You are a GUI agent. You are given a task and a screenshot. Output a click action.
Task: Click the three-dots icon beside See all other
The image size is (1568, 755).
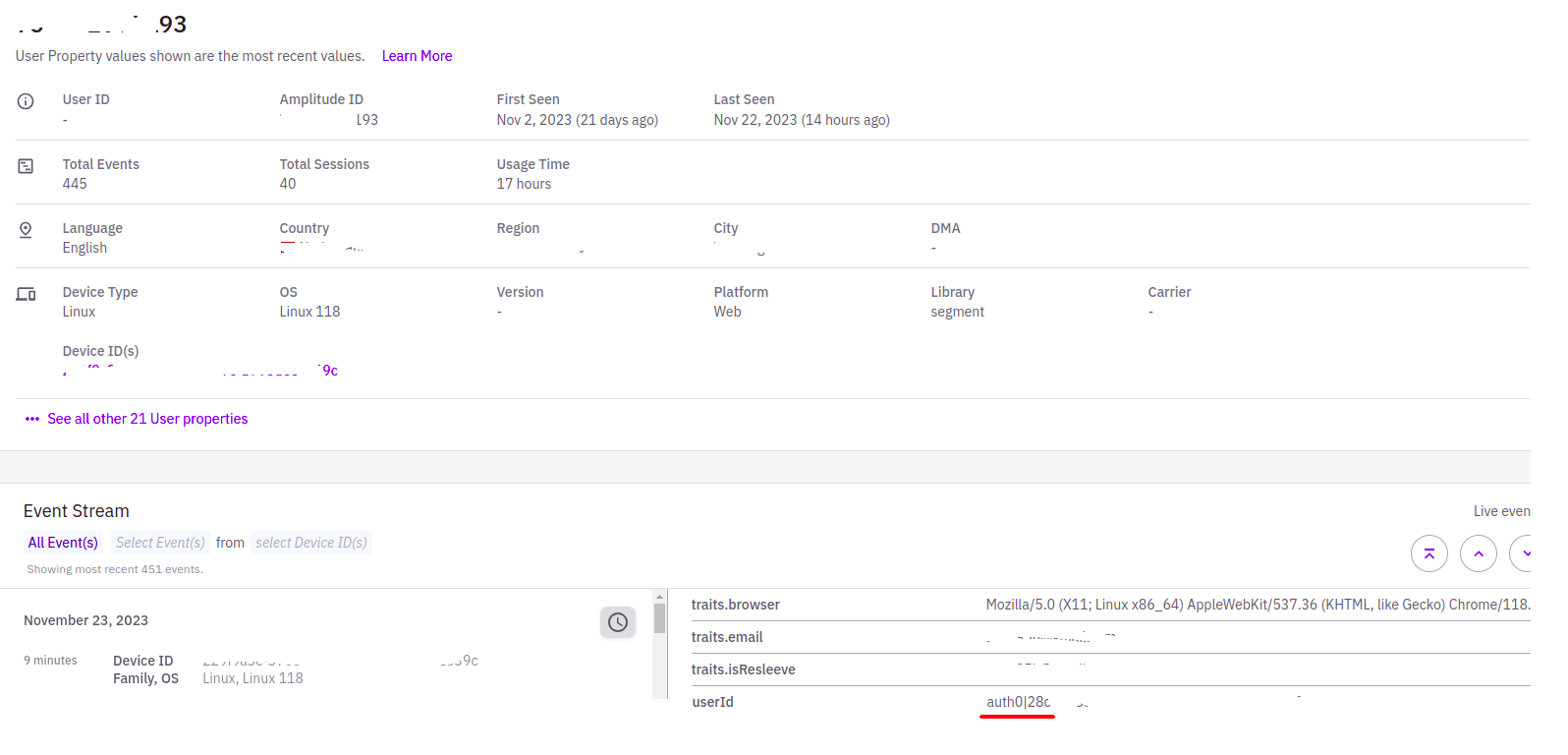tap(32, 419)
